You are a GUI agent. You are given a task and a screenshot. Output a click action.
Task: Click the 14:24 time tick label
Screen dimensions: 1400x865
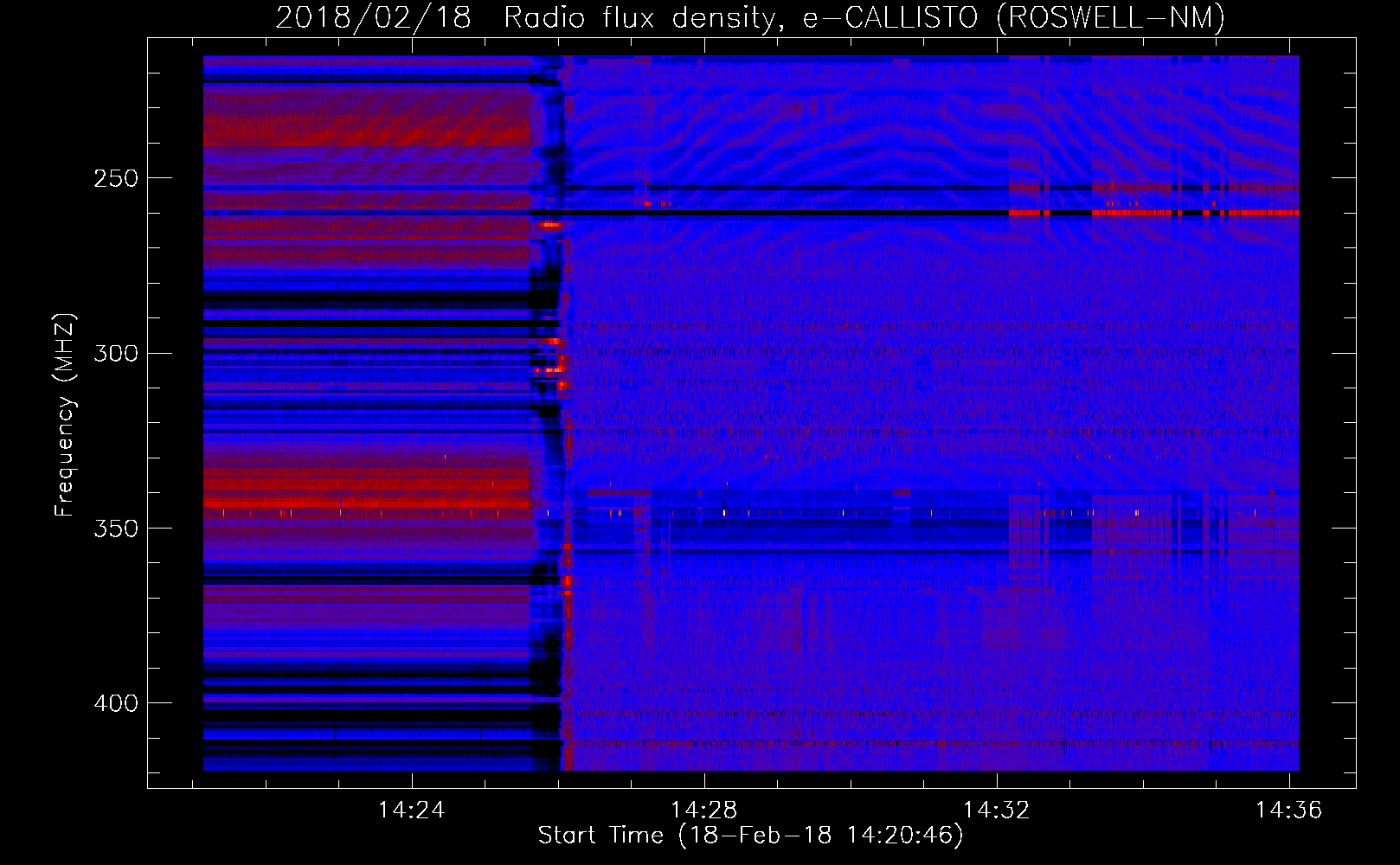[412, 810]
